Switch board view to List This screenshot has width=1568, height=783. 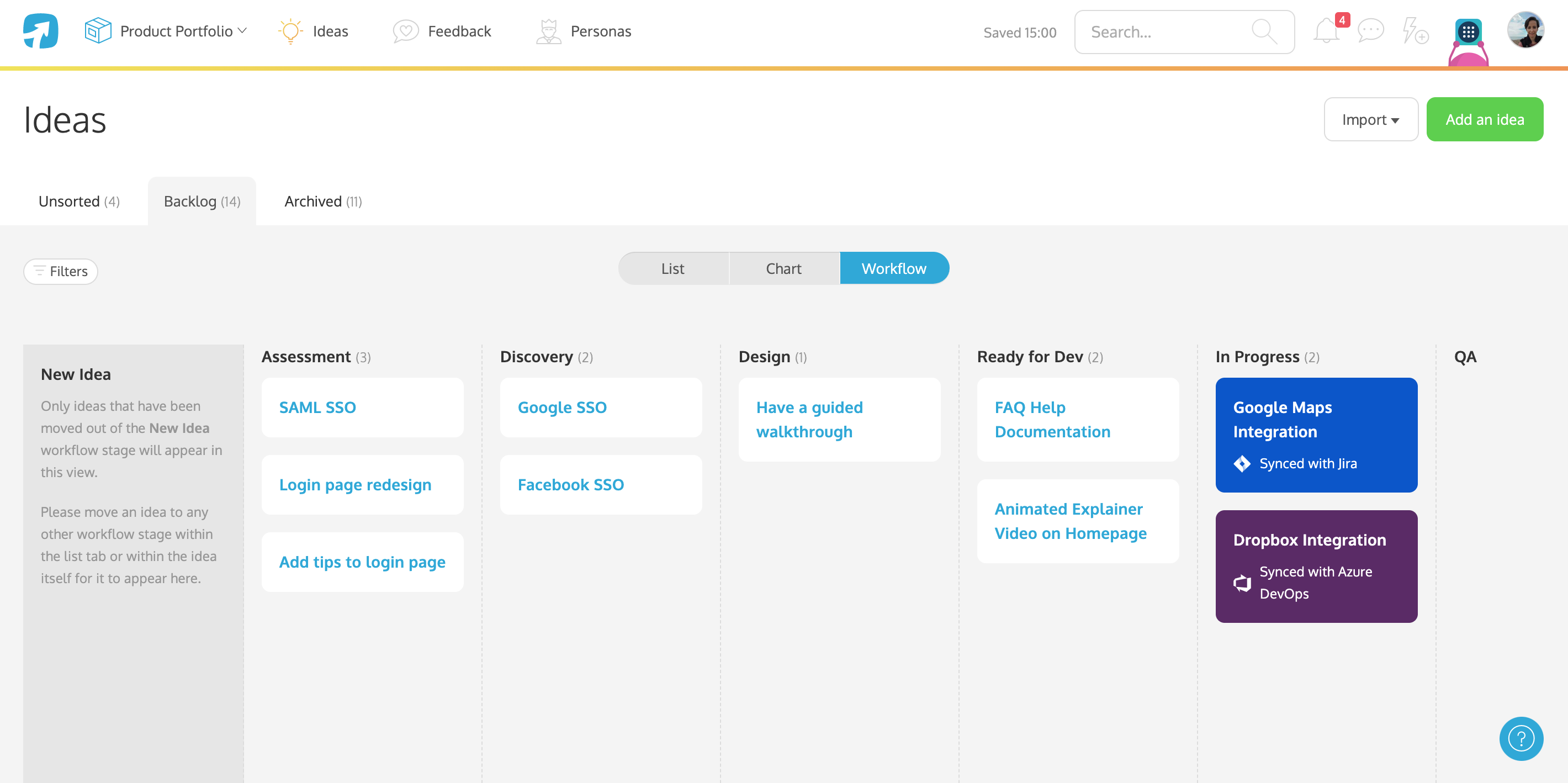(x=672, y=268)
